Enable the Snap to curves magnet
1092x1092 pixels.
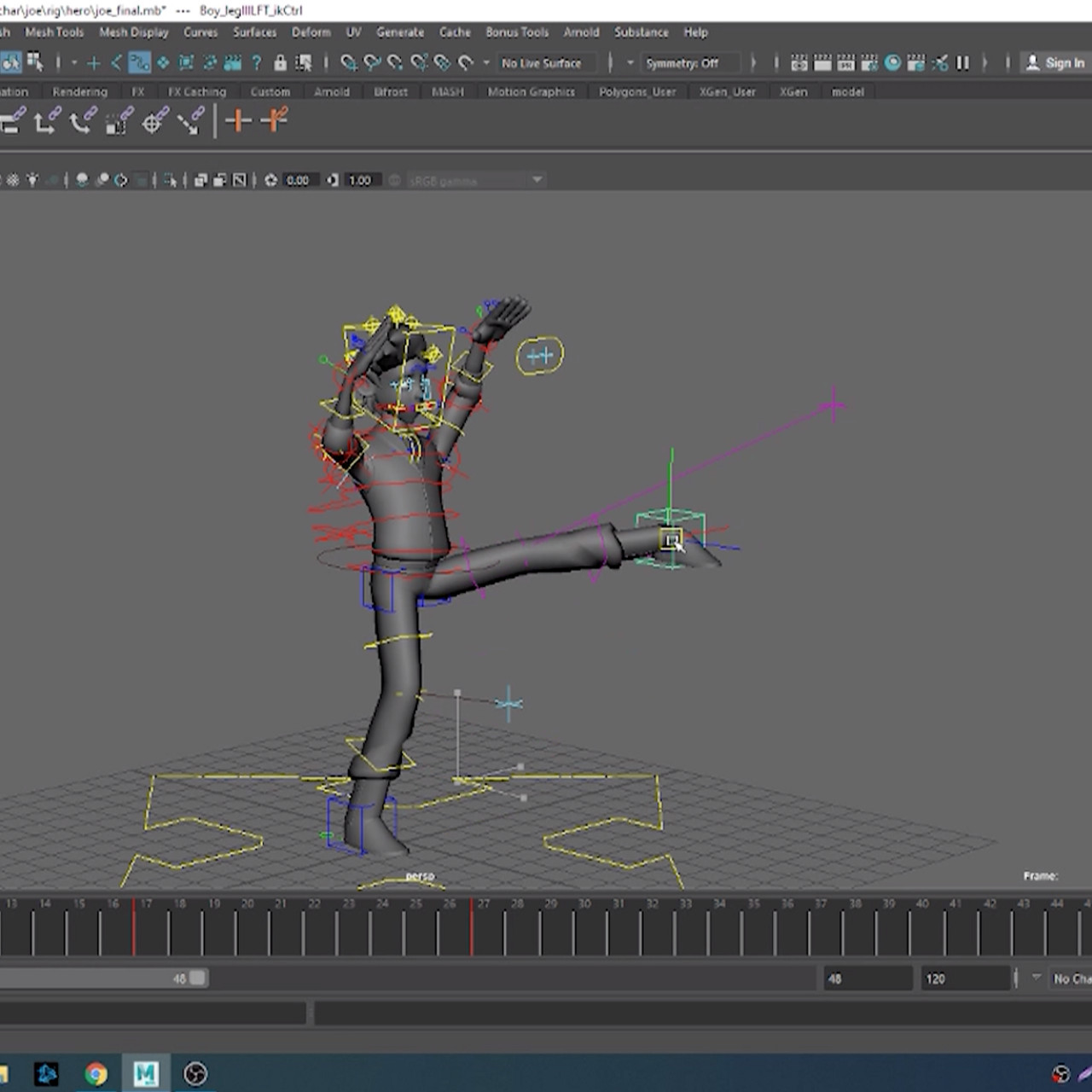pyautogui.click(x=372, y=62)
